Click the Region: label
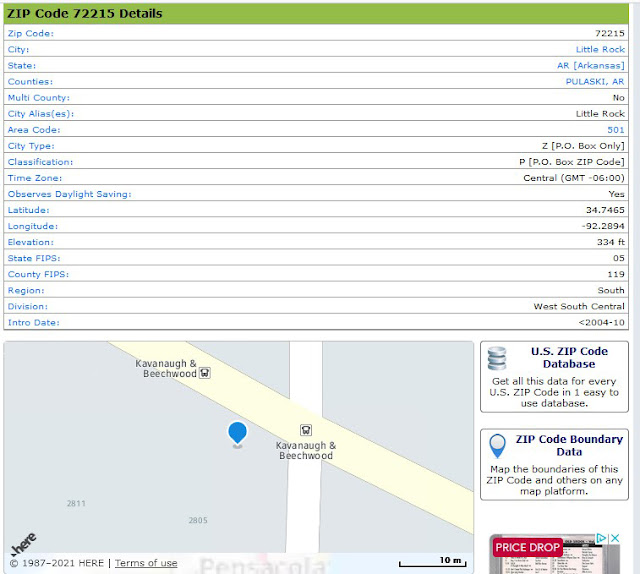This screenshot has height=574, width=640. 26,290
